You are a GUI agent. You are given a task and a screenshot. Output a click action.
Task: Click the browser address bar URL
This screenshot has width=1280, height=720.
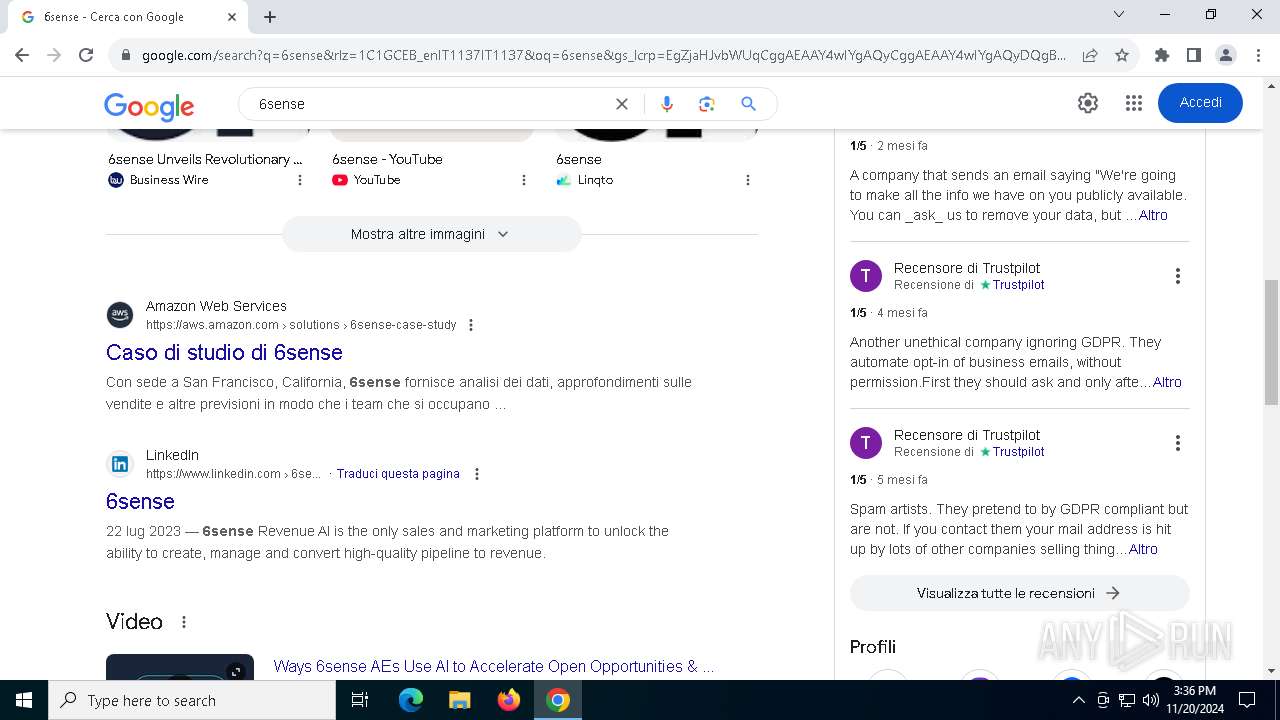pos(603,55)
